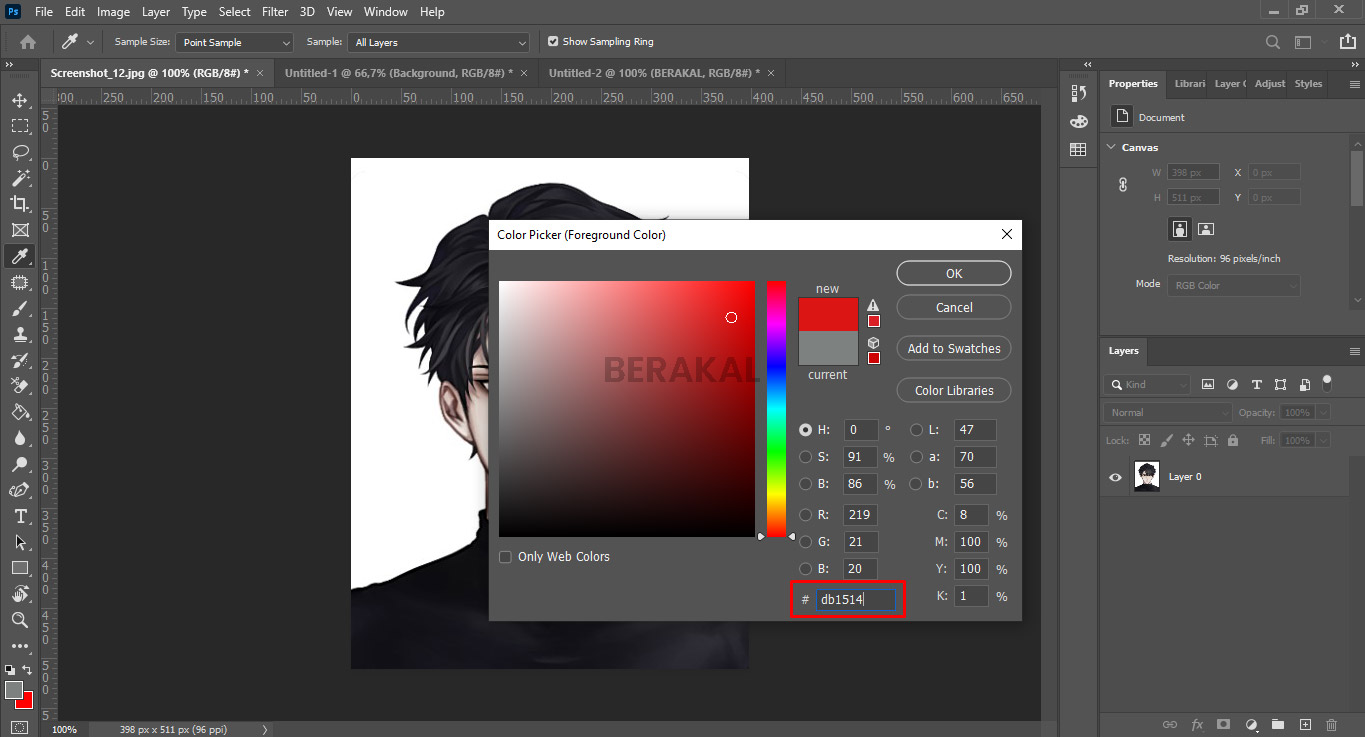Select the Horizontal Type tool
Viewport: 1365px width, 738px height.
18,516
